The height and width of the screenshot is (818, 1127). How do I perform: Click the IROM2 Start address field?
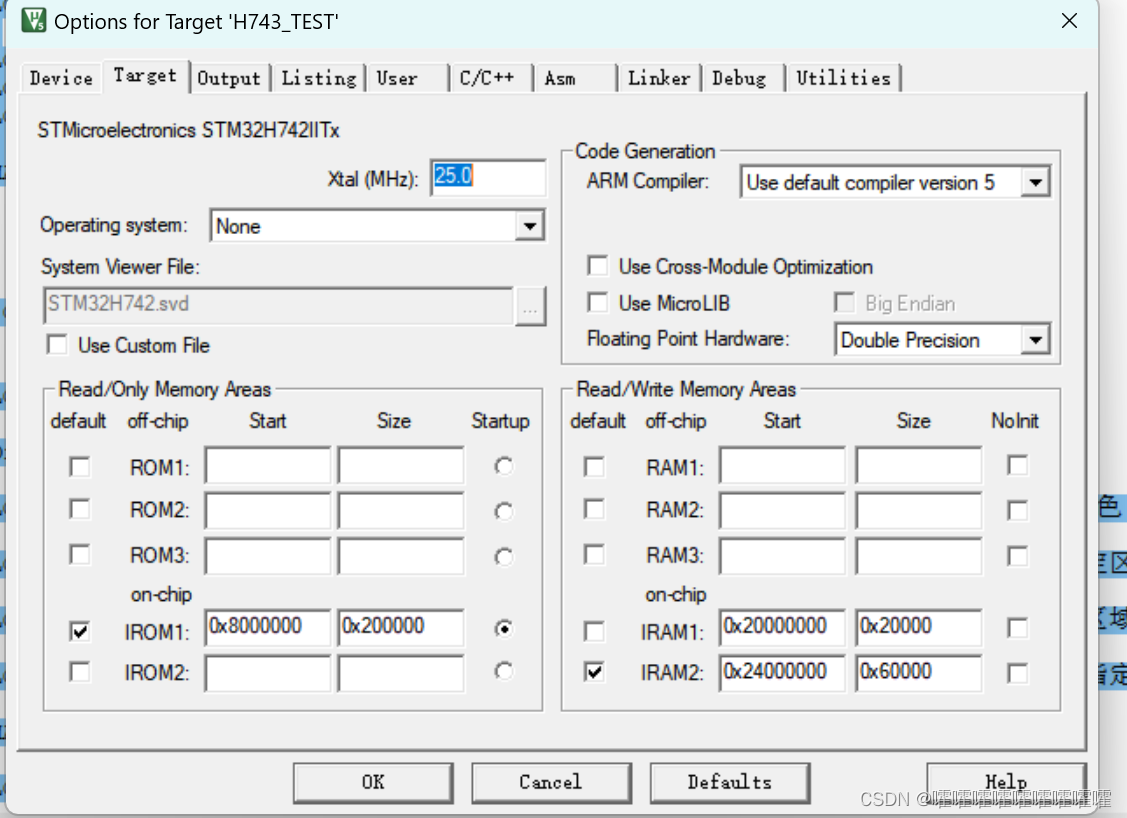[267, 674]
